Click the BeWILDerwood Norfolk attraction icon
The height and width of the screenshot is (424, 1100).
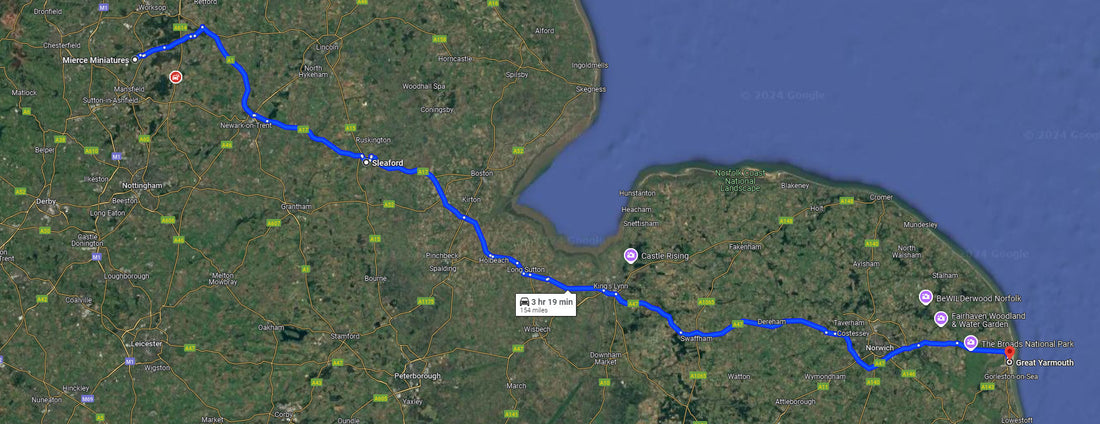pos(925,298)
